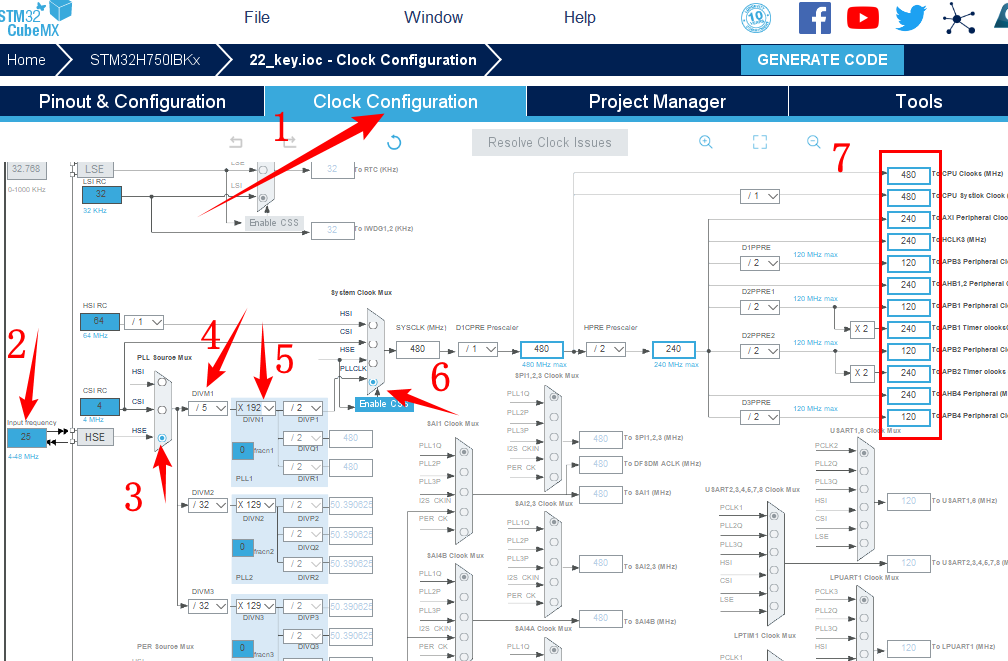
Task: Switch to the Project Manager tab
Action: (x=657, y=101)
